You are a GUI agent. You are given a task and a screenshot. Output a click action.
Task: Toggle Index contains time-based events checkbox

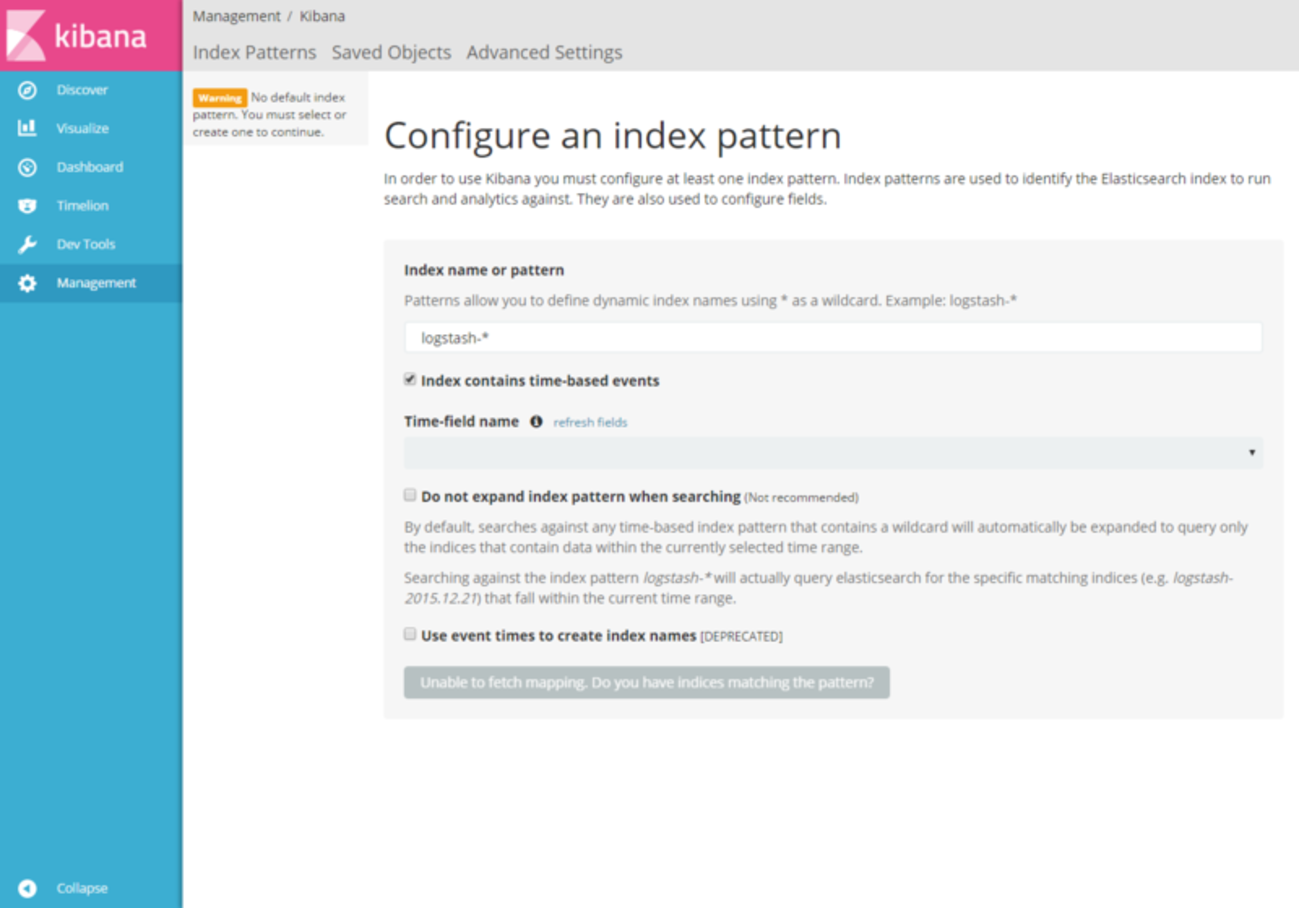pyautogui.click(x=410, y=380)
